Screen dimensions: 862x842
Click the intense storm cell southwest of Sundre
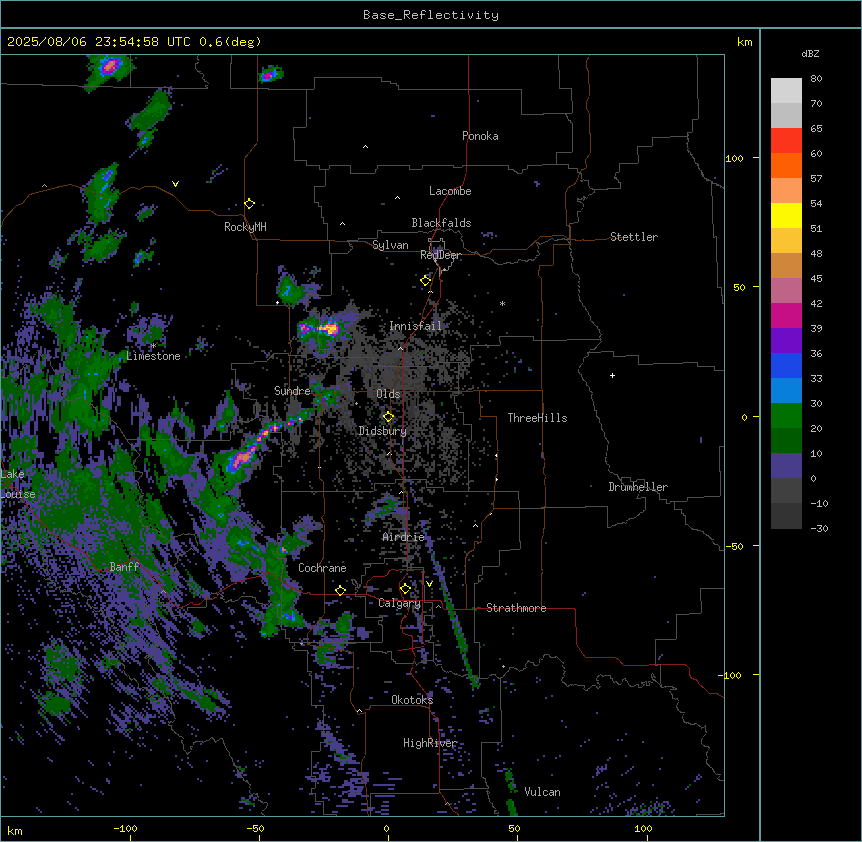(242, 457)
